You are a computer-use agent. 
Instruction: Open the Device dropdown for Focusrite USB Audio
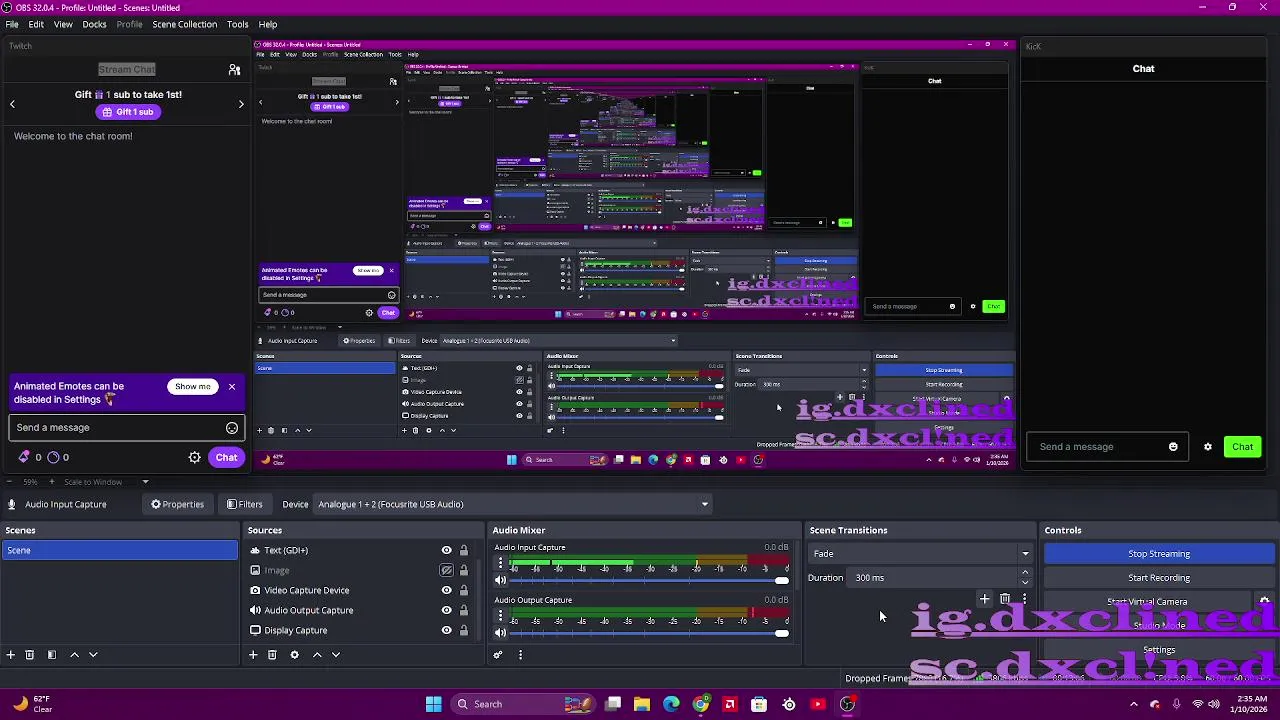pos(512,505)
